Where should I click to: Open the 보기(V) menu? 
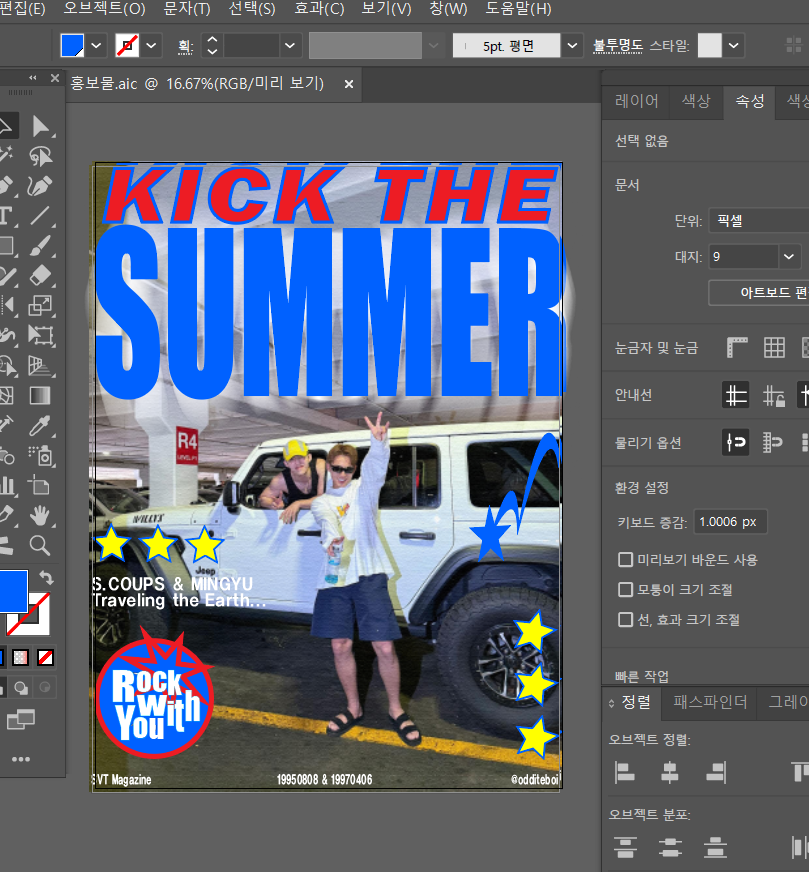point(386,9)
